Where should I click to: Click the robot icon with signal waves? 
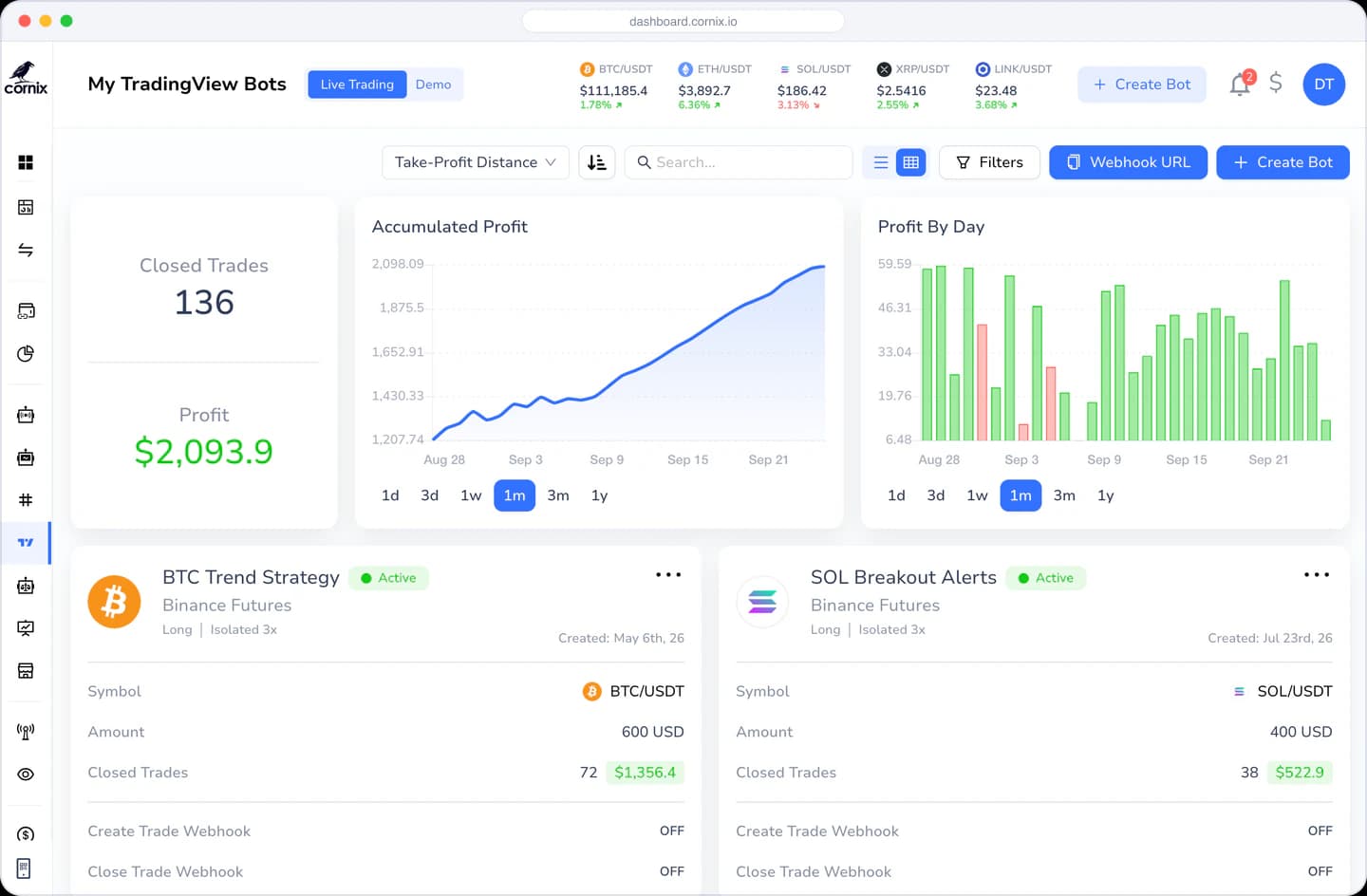[26, 415]
